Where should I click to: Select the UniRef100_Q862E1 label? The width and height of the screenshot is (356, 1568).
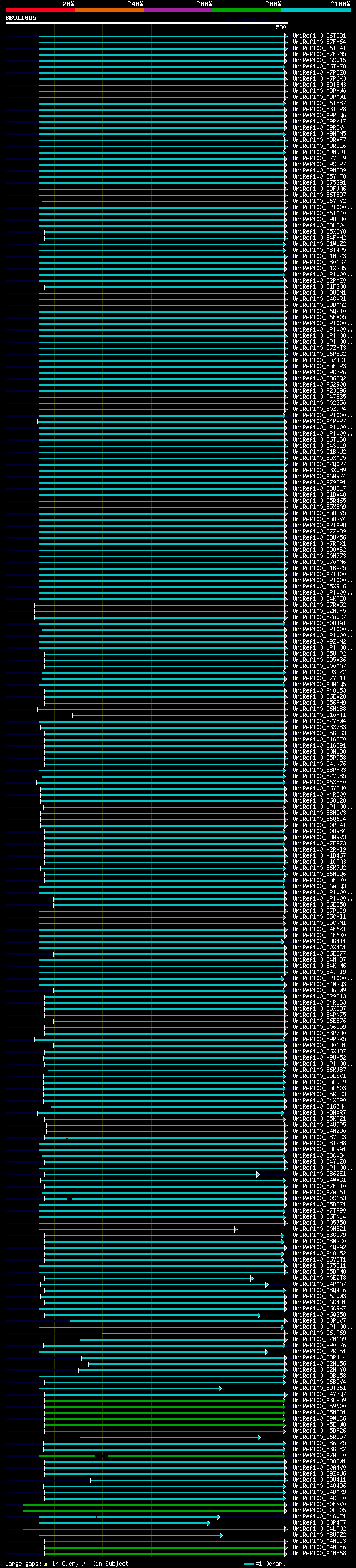click(x=319, y=1174)
